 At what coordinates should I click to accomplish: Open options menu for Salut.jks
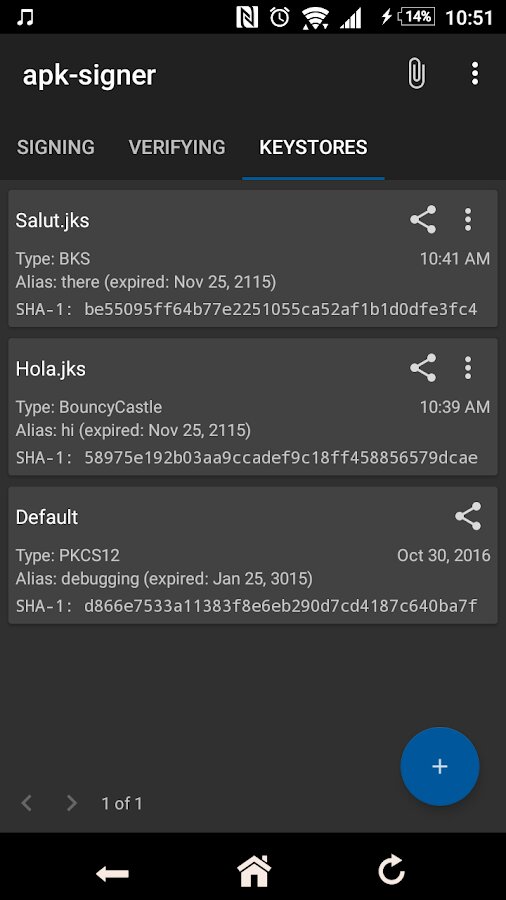468,219
